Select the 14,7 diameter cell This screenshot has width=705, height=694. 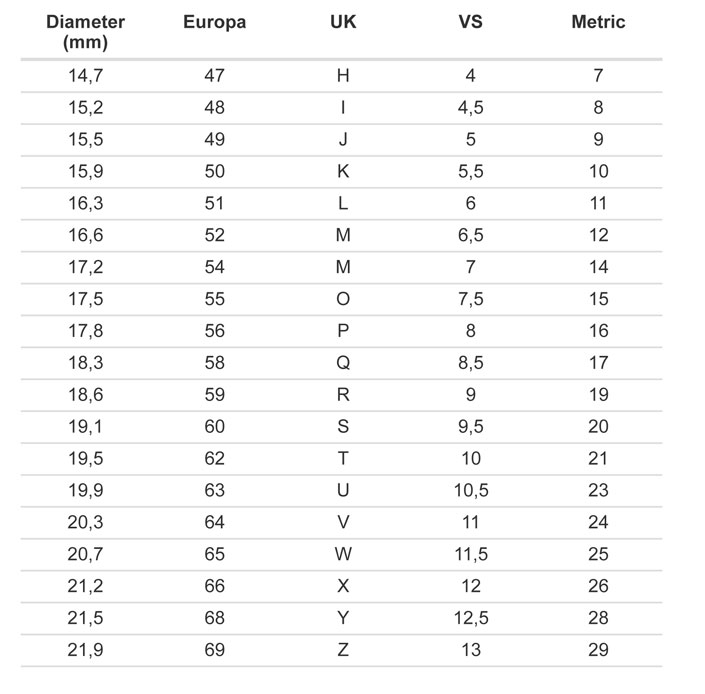pyautogui.click(x=85, y=76)
